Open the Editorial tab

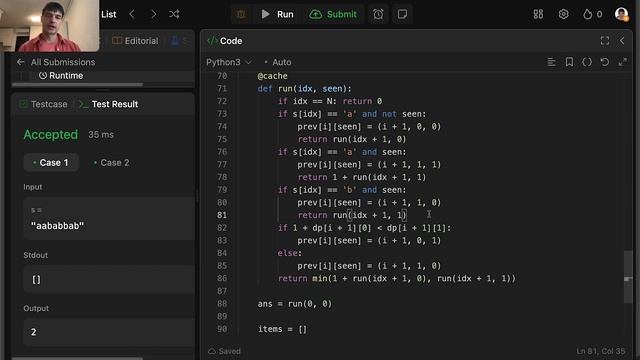click(x=135, y=41)
